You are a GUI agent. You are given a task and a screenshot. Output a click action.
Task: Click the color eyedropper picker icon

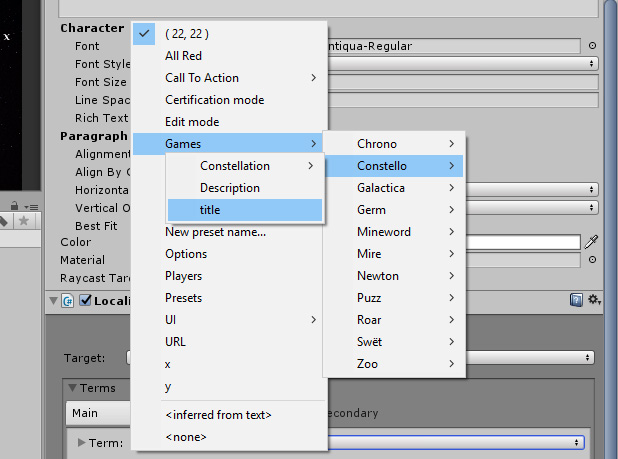(x=592, y=242)
